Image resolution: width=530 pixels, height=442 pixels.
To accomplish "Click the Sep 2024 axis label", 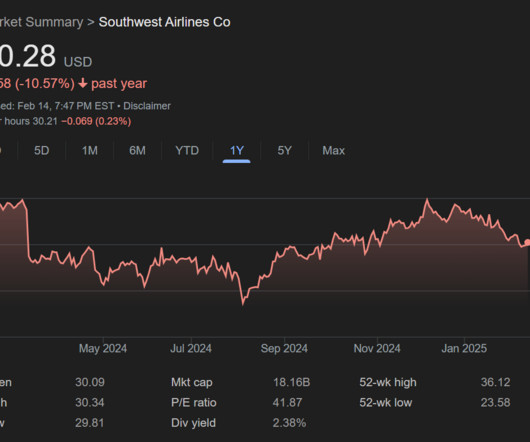I will (x=284, y=348).
